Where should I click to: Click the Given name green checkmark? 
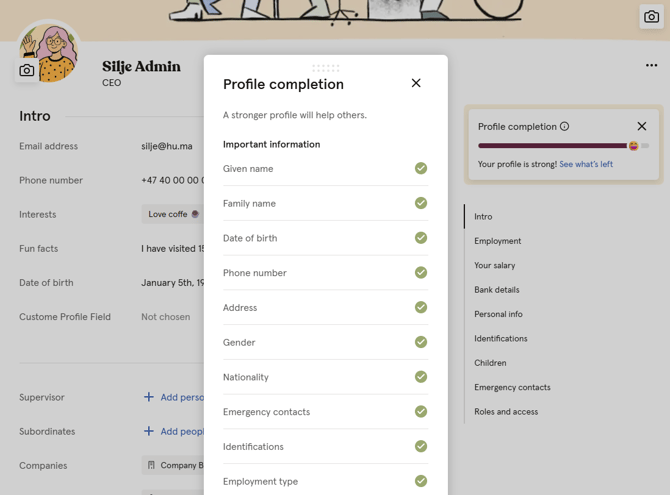pos(421,169)
